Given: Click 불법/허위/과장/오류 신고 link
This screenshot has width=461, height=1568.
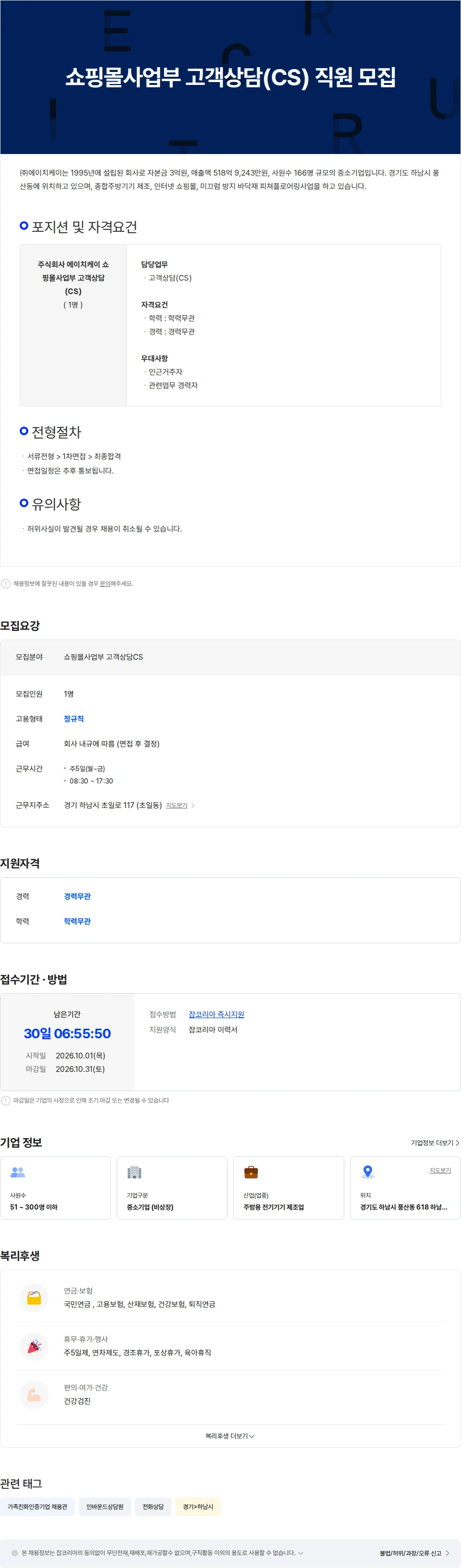Looking at the screenshot, I should [411, 1553].
